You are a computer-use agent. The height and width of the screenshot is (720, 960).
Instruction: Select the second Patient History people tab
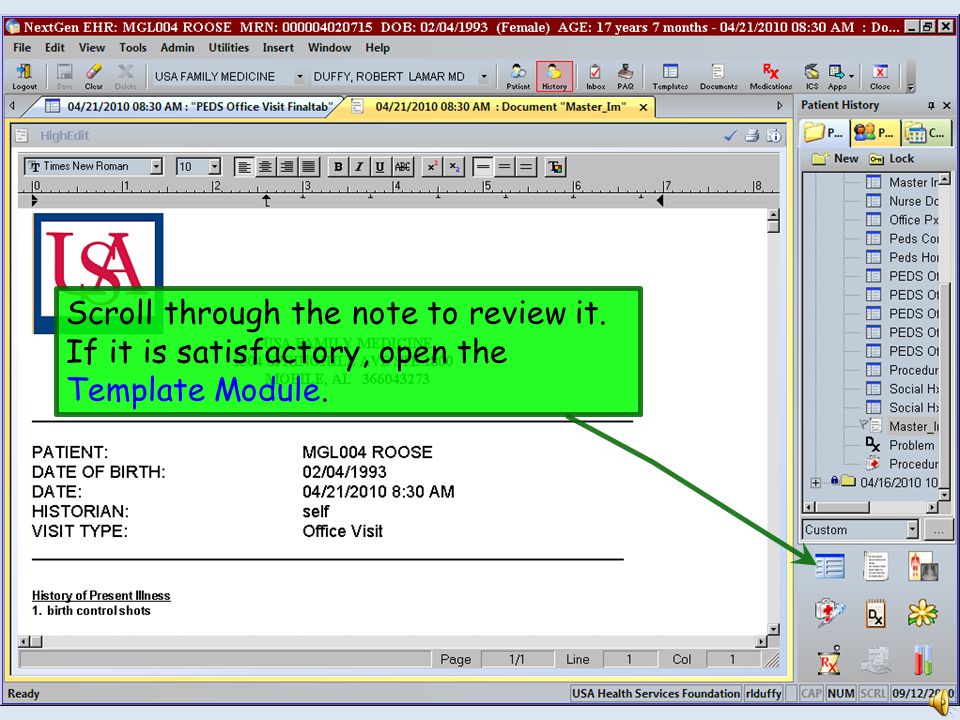[x=874, y=132]
